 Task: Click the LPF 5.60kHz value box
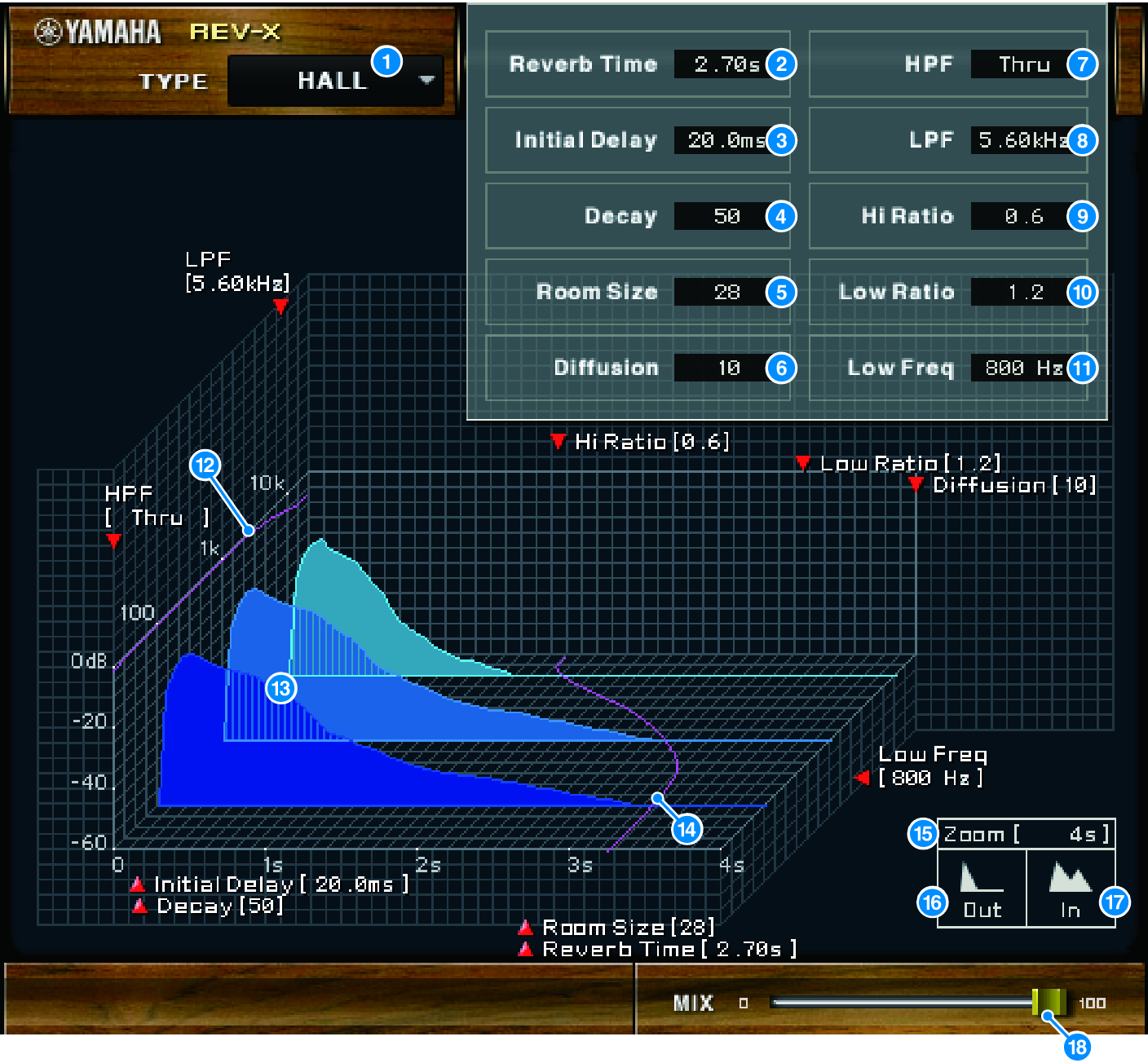coord(1019,140)
